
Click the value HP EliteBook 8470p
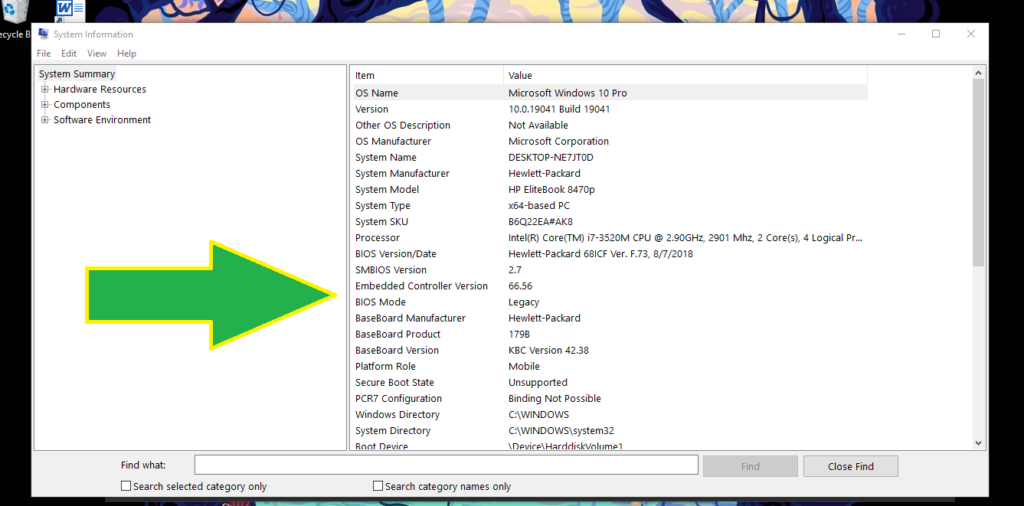pyautogui.click(x=552, y=189)
